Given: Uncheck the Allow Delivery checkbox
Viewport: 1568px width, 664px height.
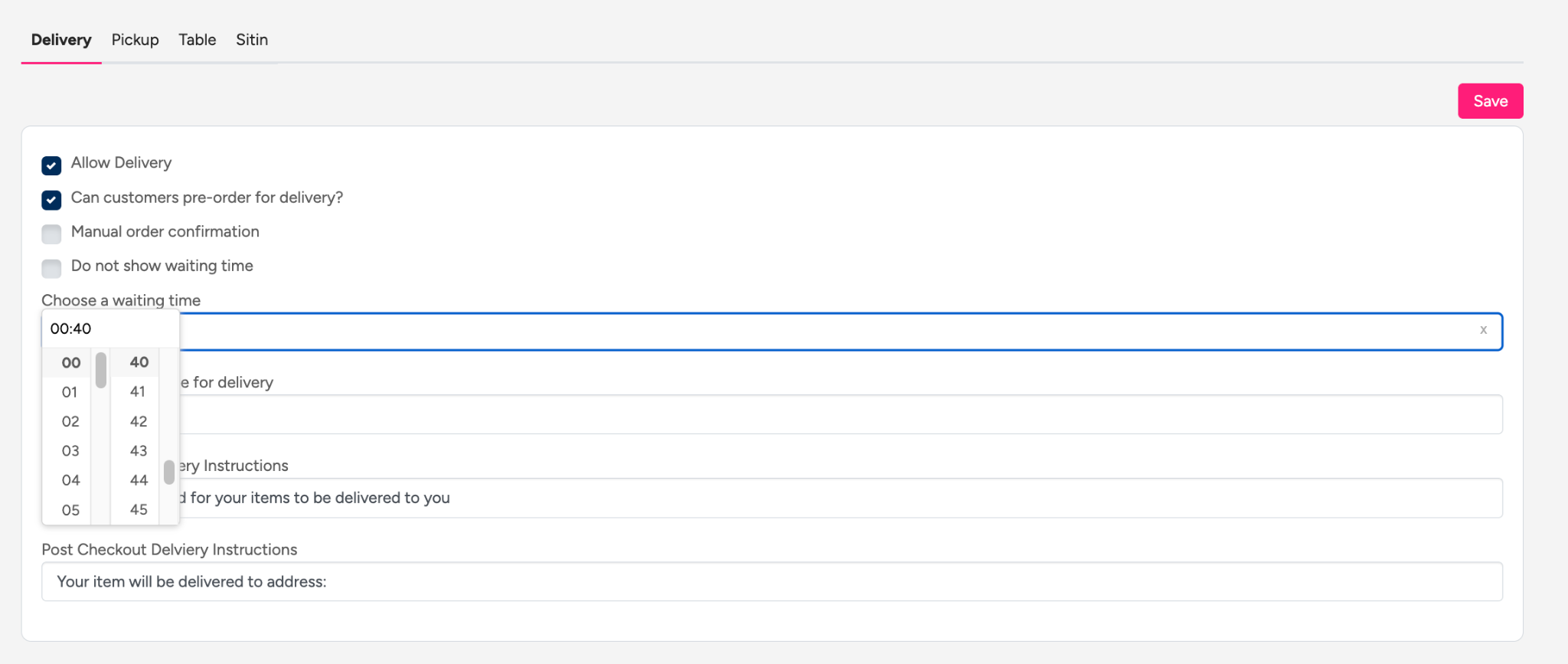Looking at the screenshot, I should (x=51, y=165).
